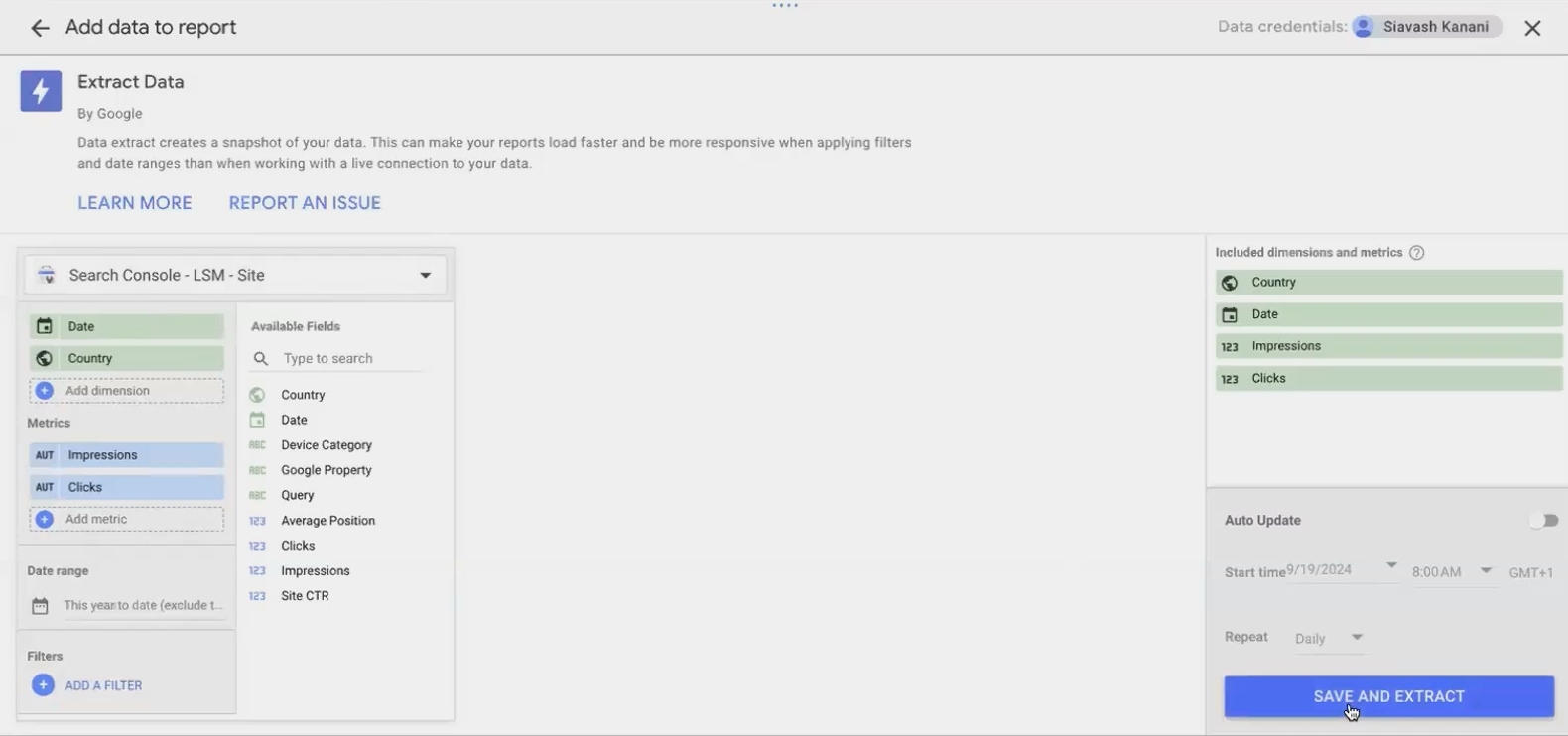Click ADD A FILTER link
This screenshot has width=1568, height=736.
click(x=103, y=685)
